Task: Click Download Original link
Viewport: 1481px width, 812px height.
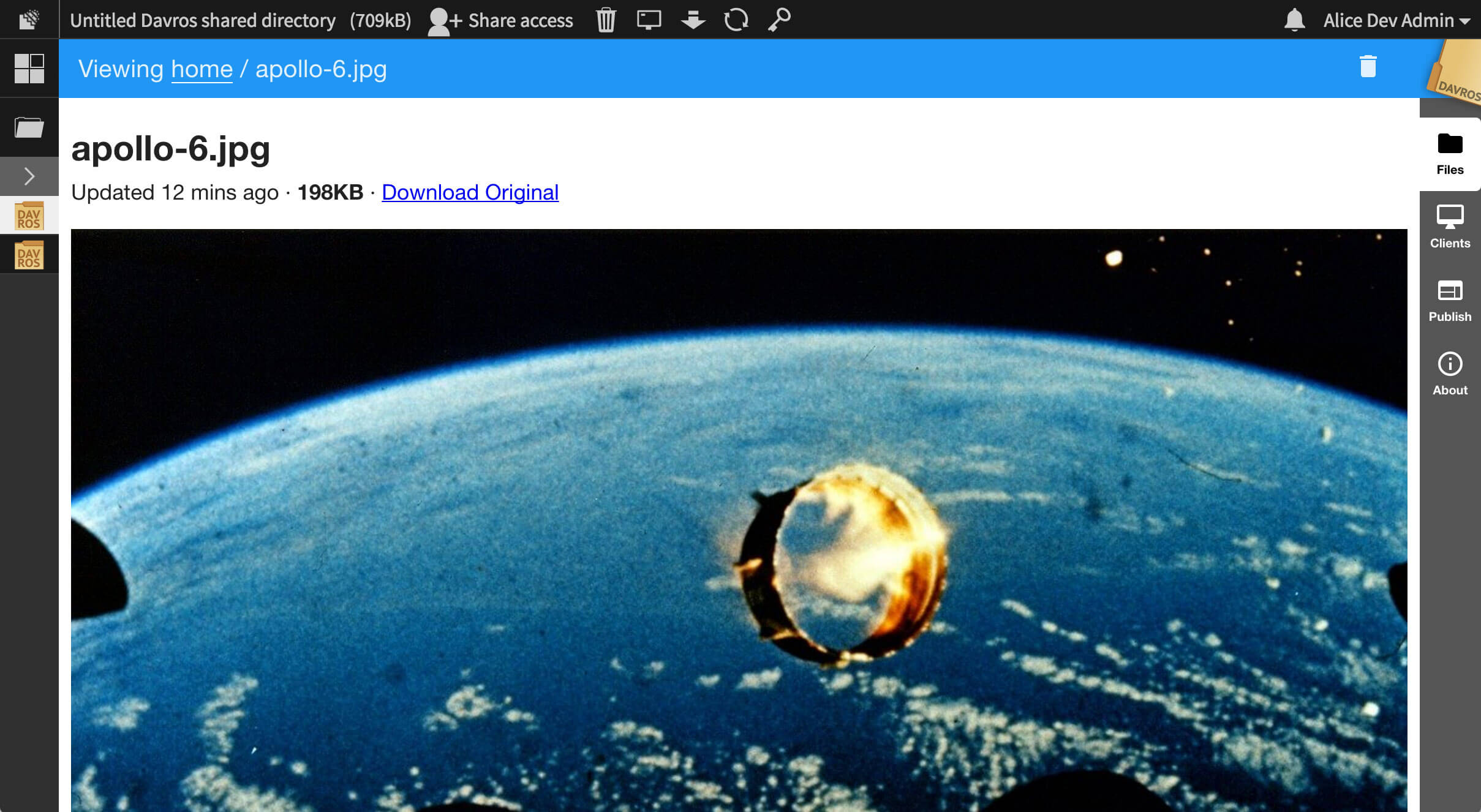Action: tap(470, 192)
